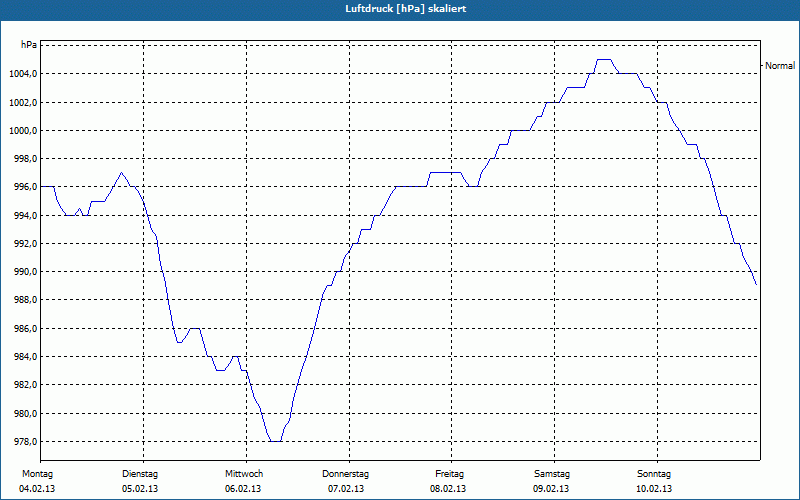Click the '984,0' y-axis value

tap(25, 357)
